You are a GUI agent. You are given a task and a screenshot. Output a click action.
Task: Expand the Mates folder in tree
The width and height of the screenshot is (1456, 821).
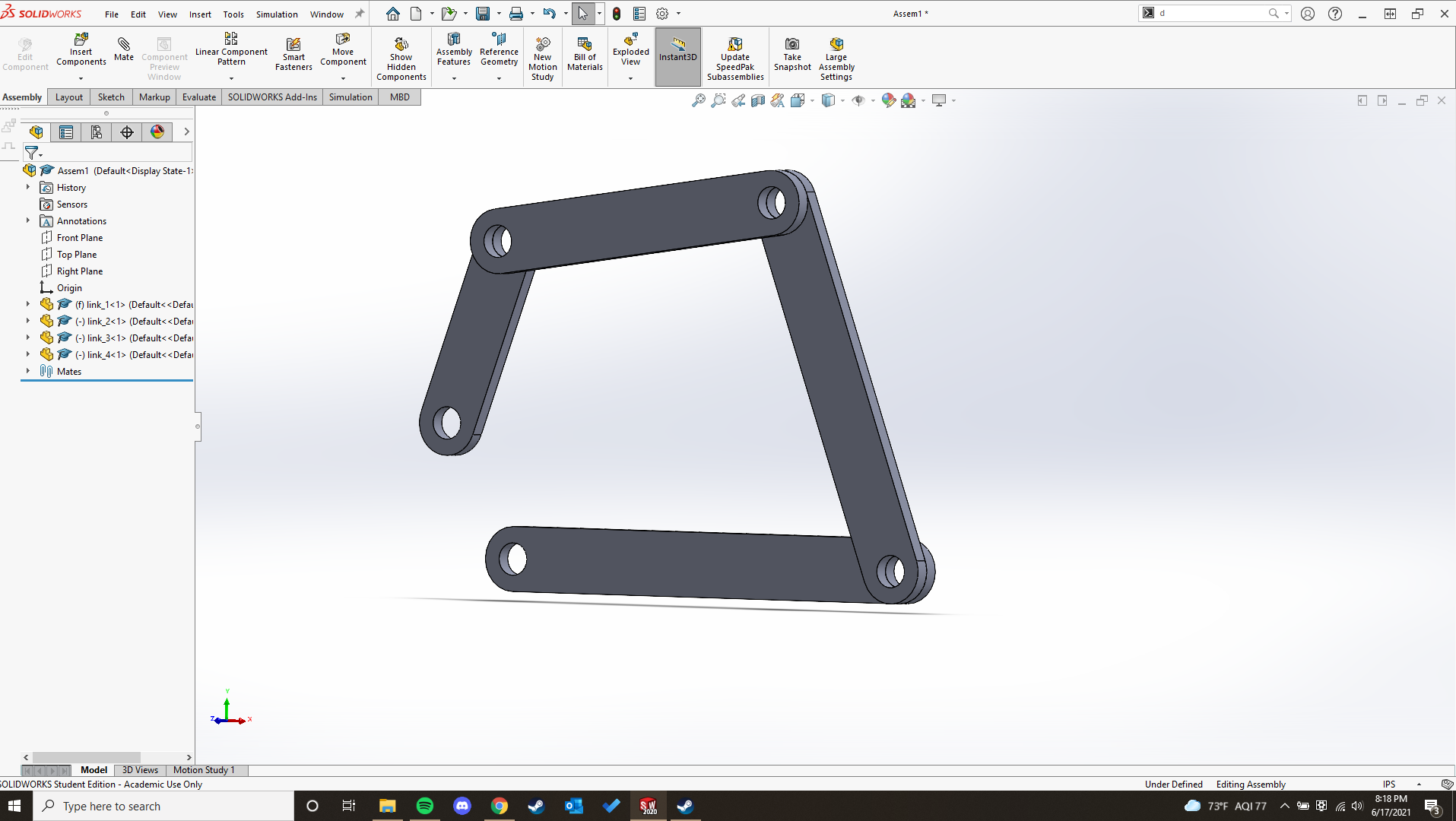[x=28, y=371]
